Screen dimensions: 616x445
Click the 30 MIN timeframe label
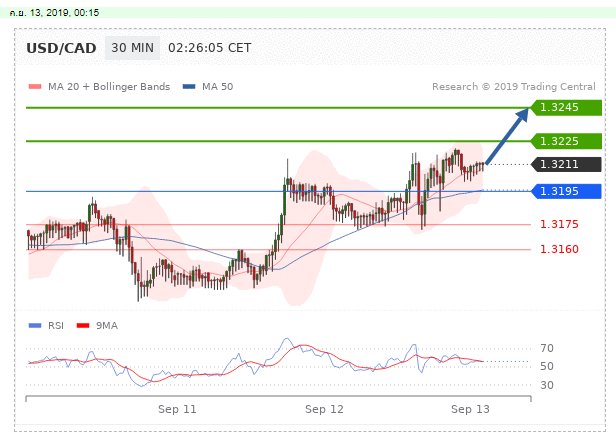pos(132,48)
